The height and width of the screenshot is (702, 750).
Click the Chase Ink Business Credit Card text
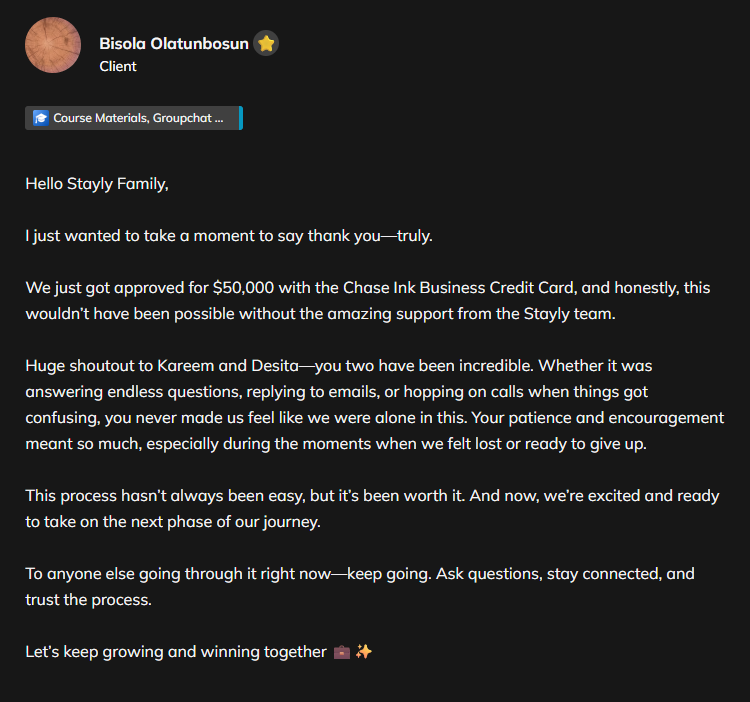pyautogui.click(x=459, y=288)
